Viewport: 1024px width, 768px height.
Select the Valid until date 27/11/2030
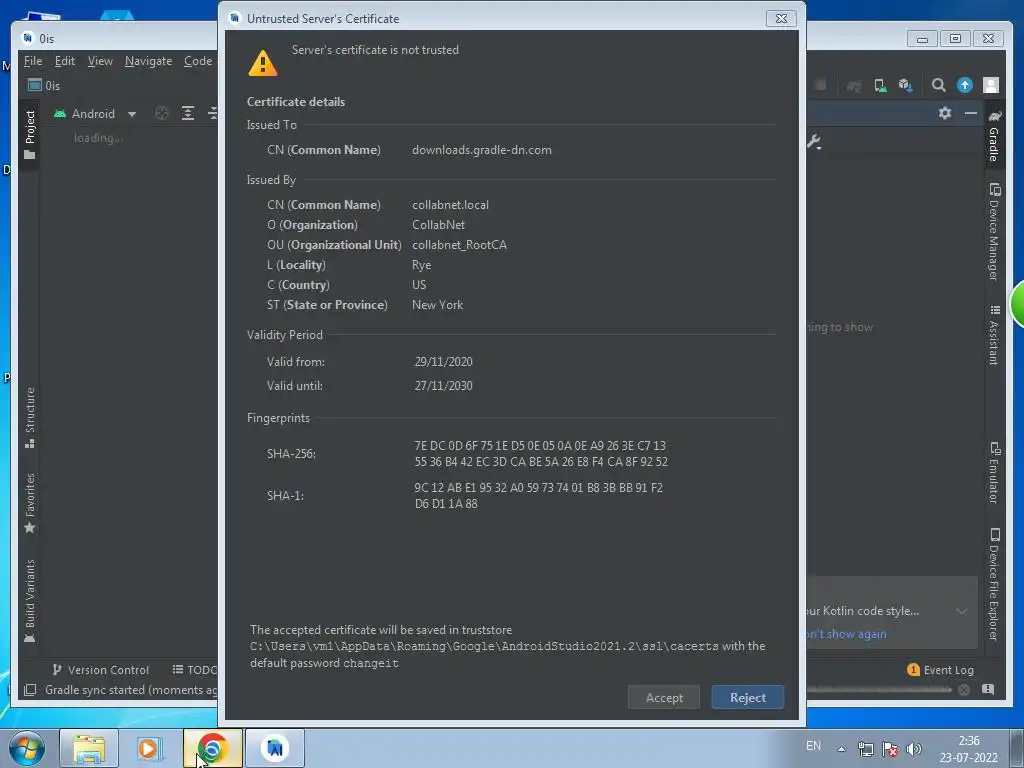pyautogui.click(x=443, y=386)
